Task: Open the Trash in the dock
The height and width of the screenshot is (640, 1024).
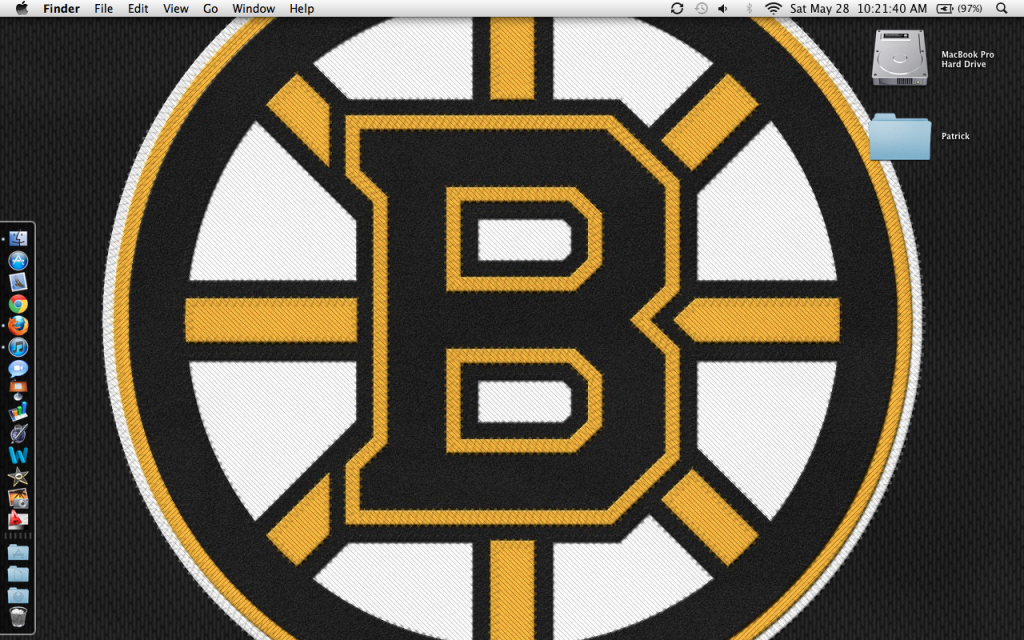Action: (18, 617)
